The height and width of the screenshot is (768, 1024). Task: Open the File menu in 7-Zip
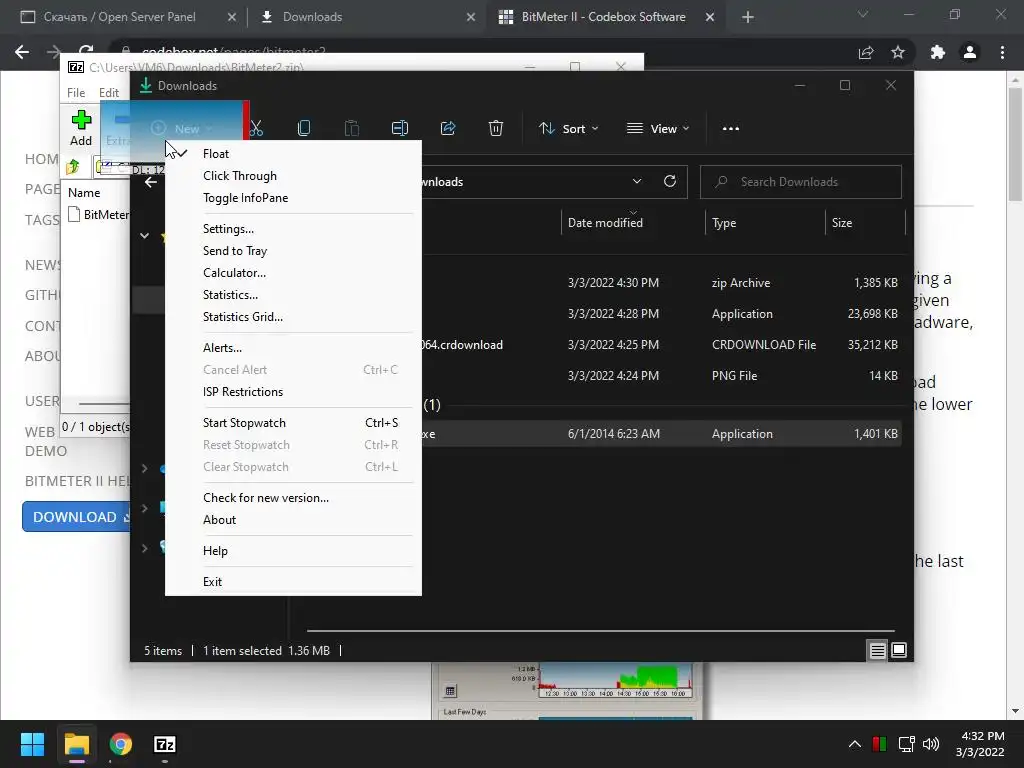[x=76, y=93]
